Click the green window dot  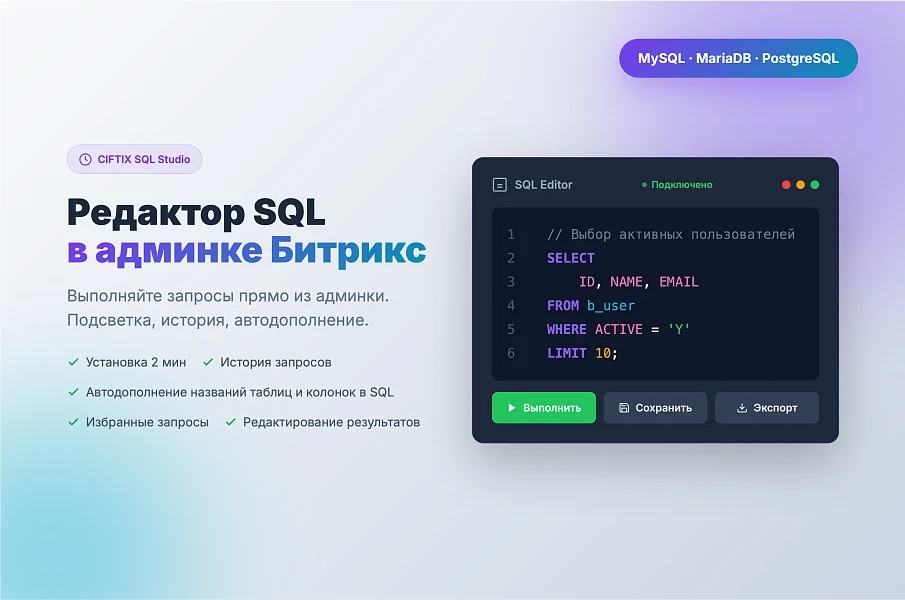[x=815, y=185]
